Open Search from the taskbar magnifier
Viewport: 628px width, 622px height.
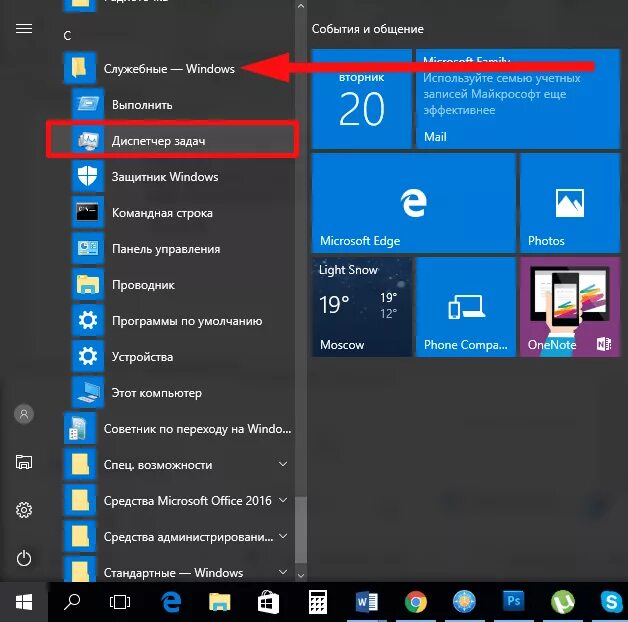[72, 602]
